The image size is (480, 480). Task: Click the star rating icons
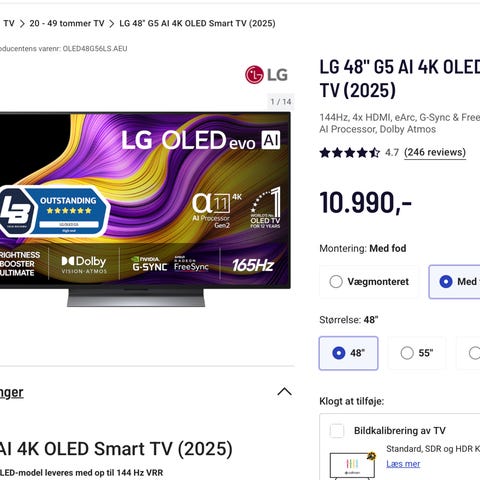(x=349, y=153)
